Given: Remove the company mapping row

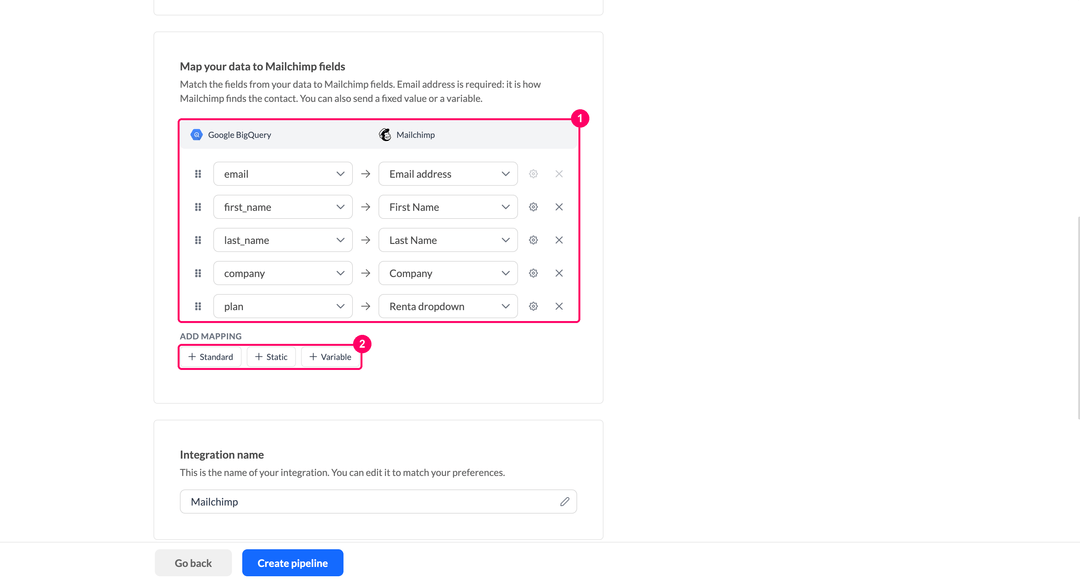Looking at the screenshot, I should tap(559, 273).
